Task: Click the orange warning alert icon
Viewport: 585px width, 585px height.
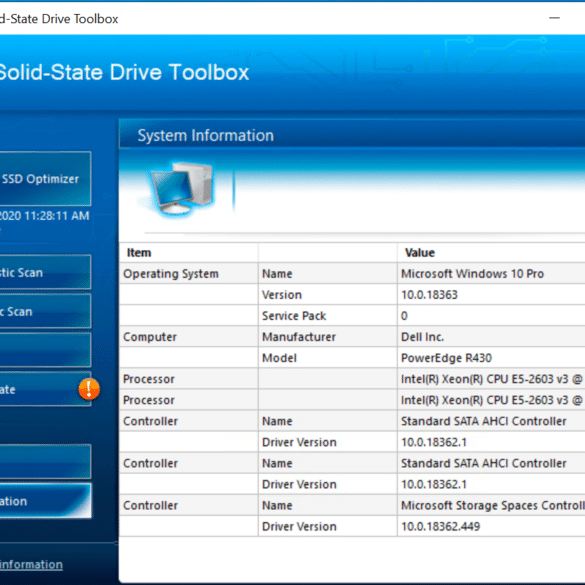Action: 89,389
